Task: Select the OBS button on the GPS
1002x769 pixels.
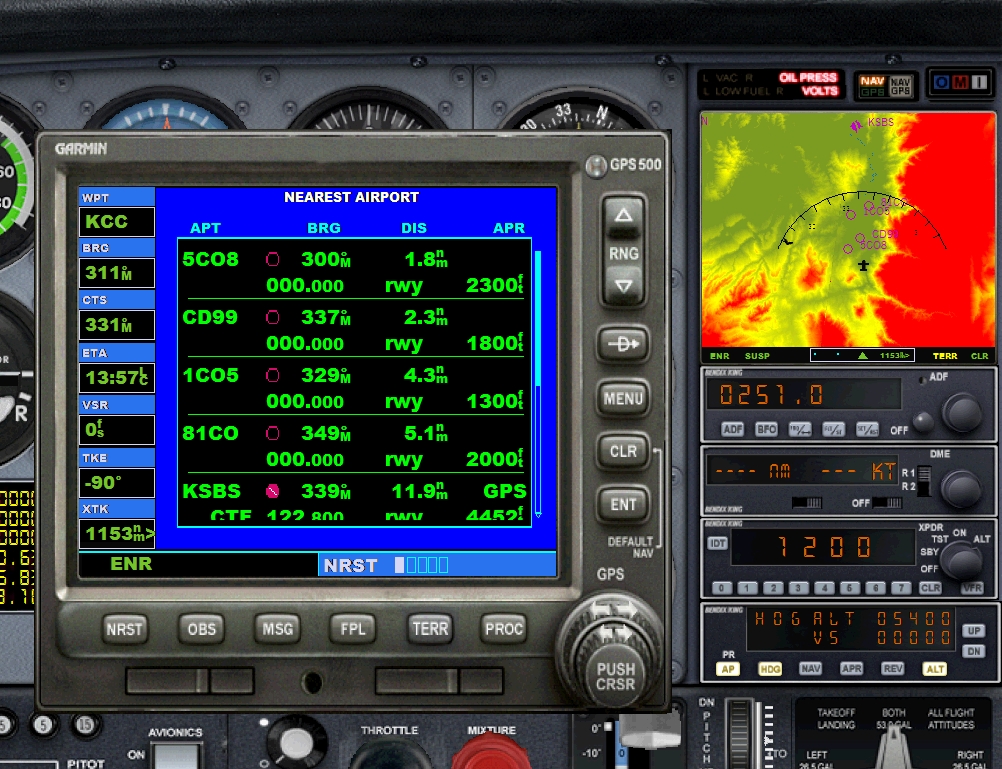Action: [x=201, y=630]
